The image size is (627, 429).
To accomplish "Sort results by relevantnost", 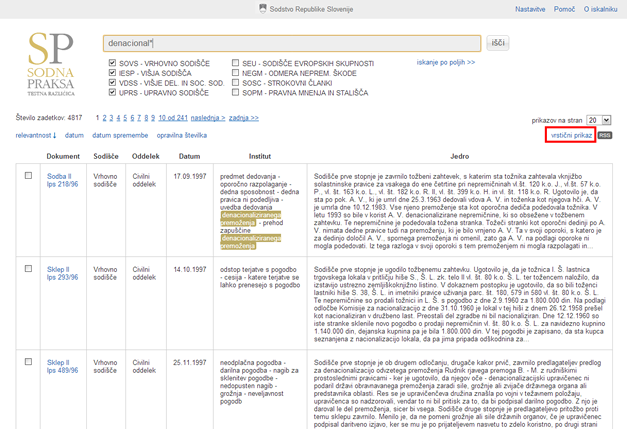I will pyautogui.click(x=36, y=135).
